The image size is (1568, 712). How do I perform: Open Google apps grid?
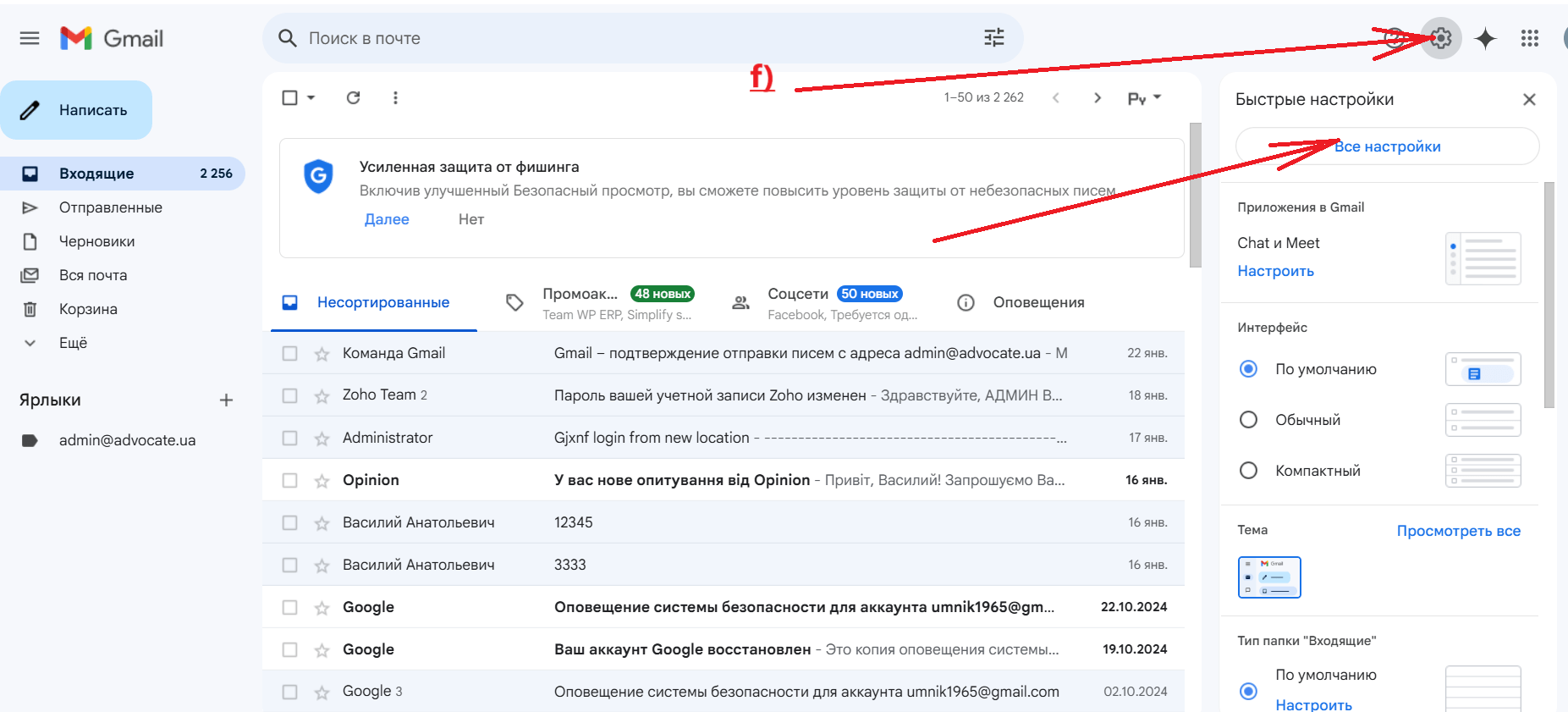1530,38
